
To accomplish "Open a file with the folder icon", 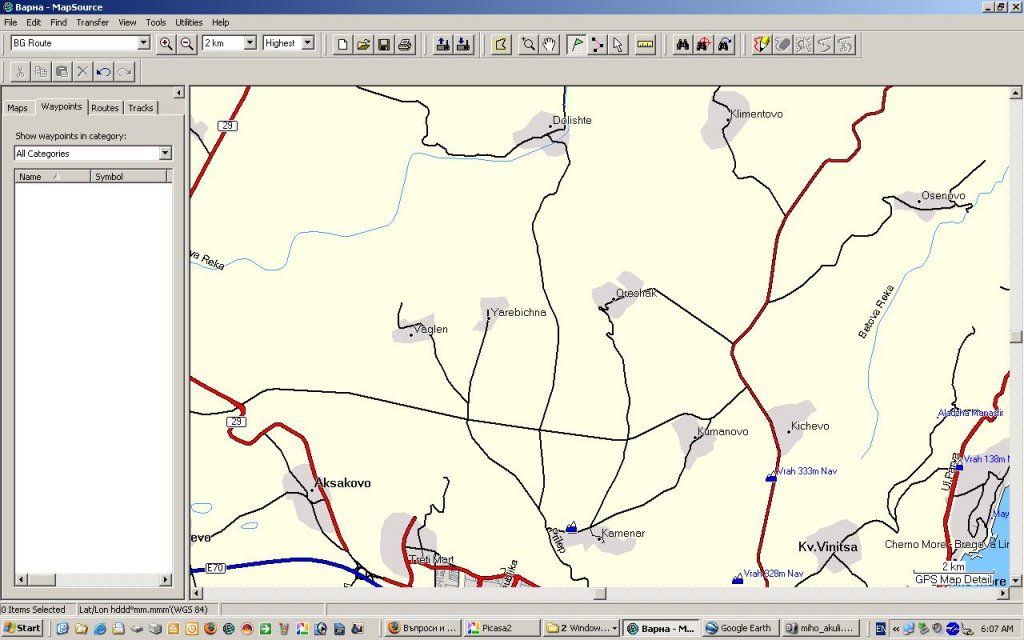I will click(x=363, y=44).
